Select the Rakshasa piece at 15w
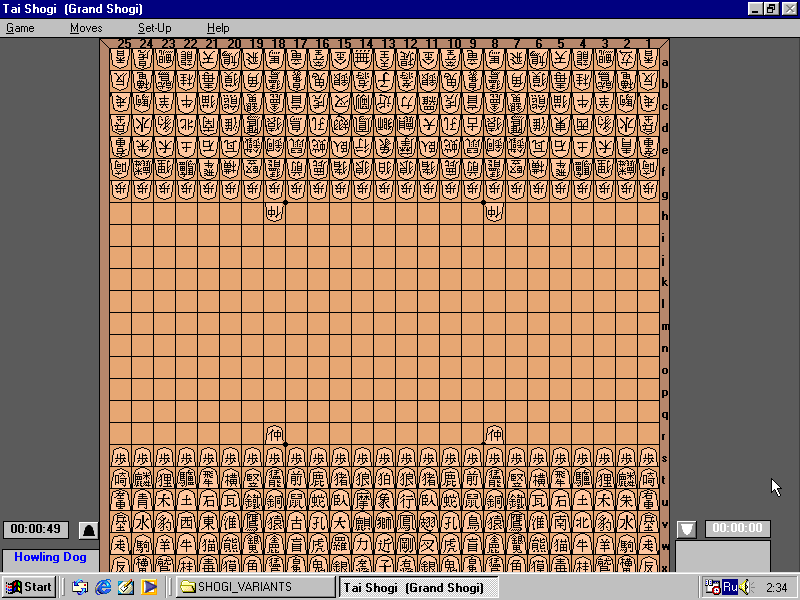This screenshot has width=800, height=600. [x=341, y=545]
